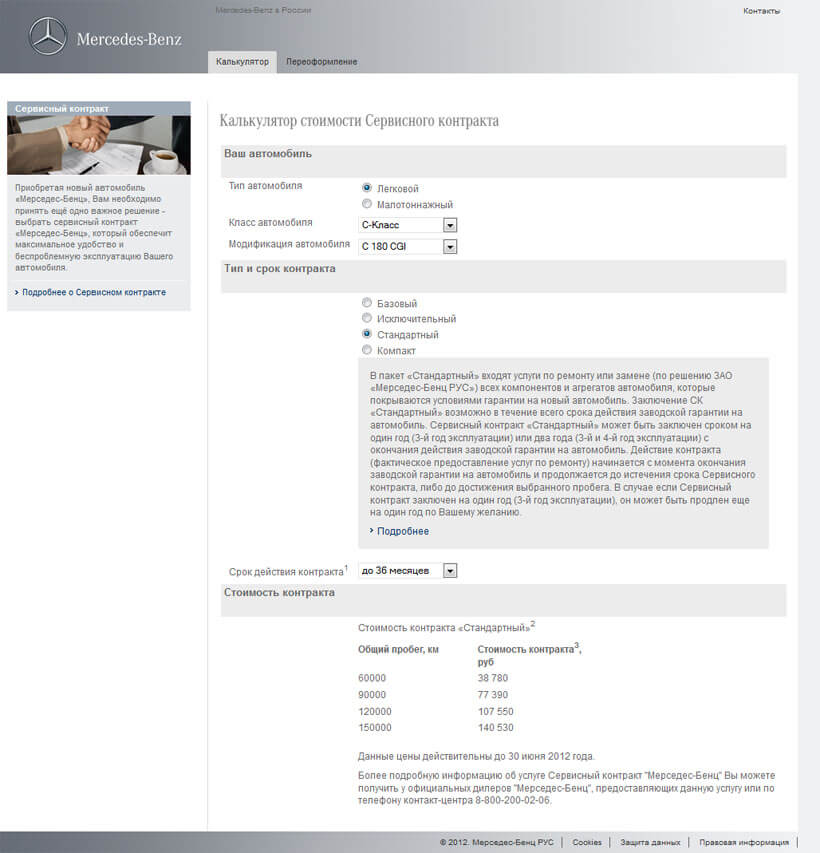Click the Cookies footer link
This screenshot has height=853, width=820.
tap(587, 842)
